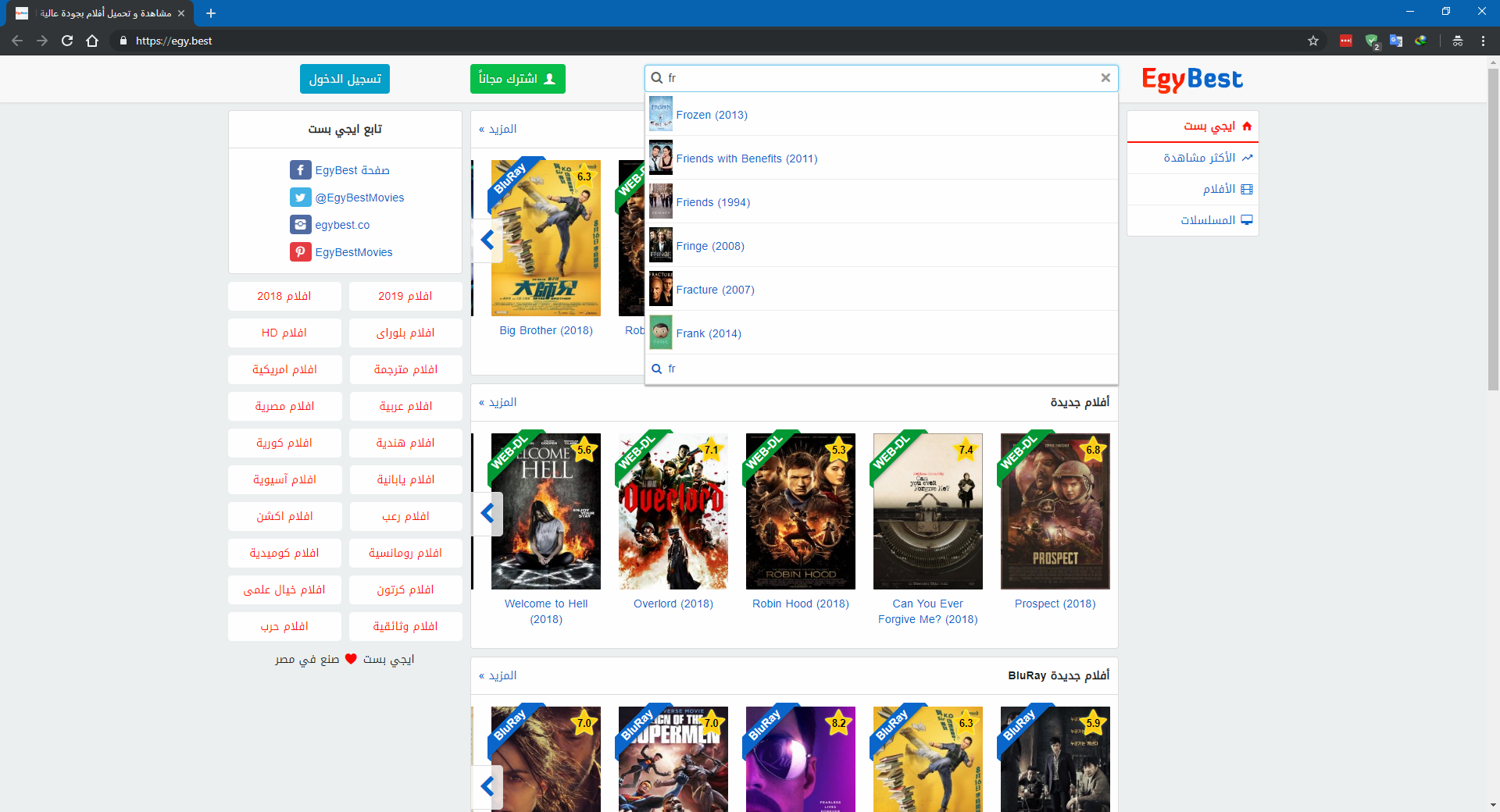Click the page vertical scrollbar thumb
The height and width of the screenshot is (812, 1500).
point(1493,229)
